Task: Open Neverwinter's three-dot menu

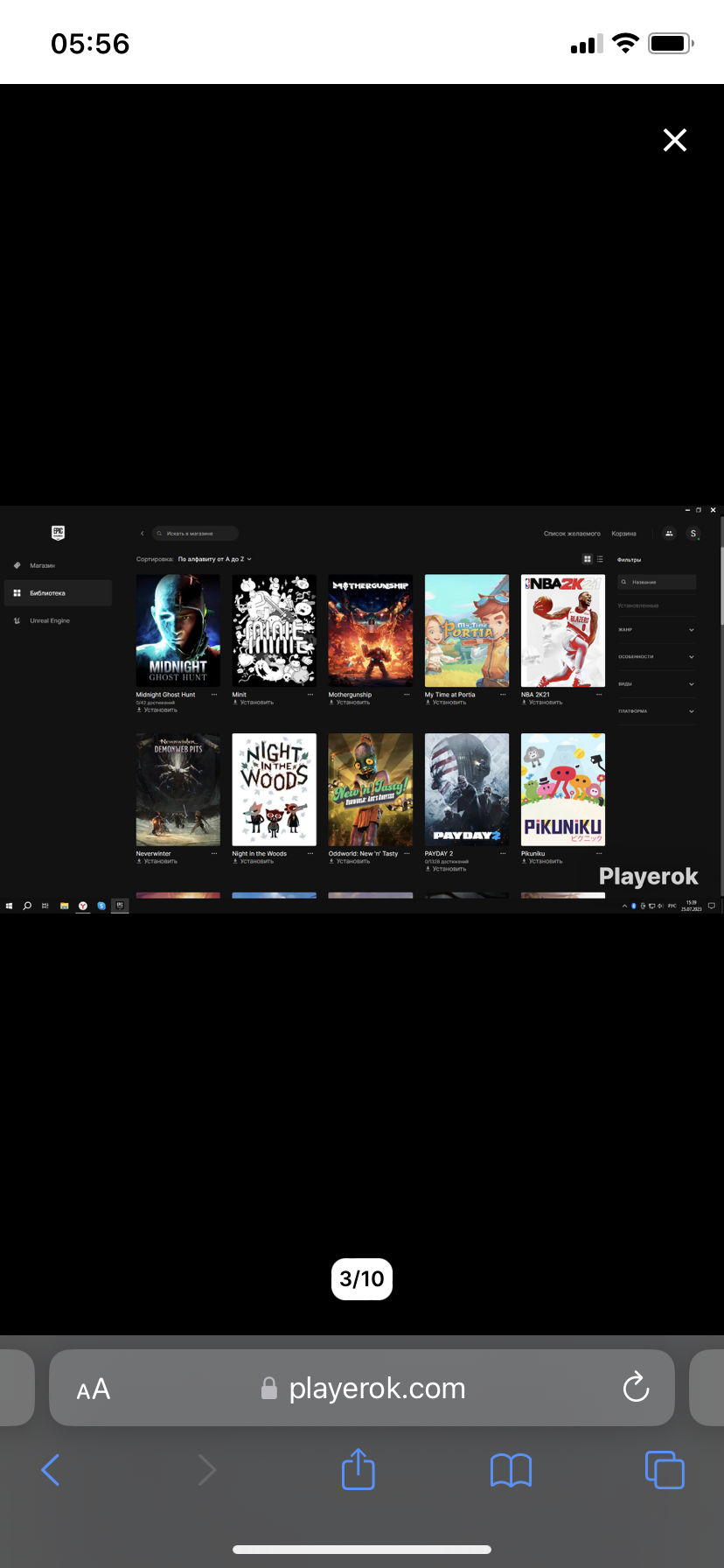Action: [x=214, y=854]
